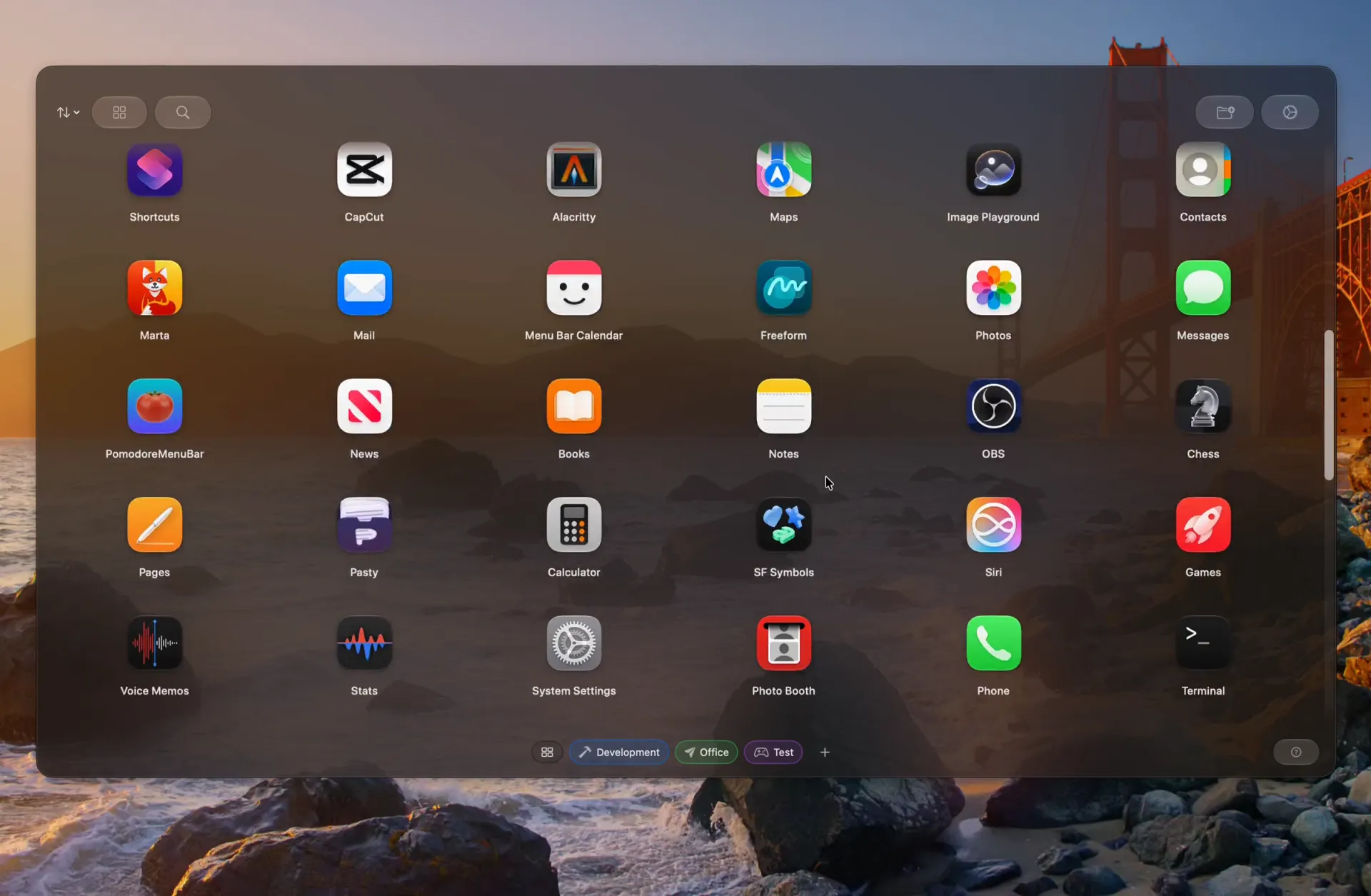Launch Freeform
The width and height of the screenshot is (1371, 896).
pos(783,288)
